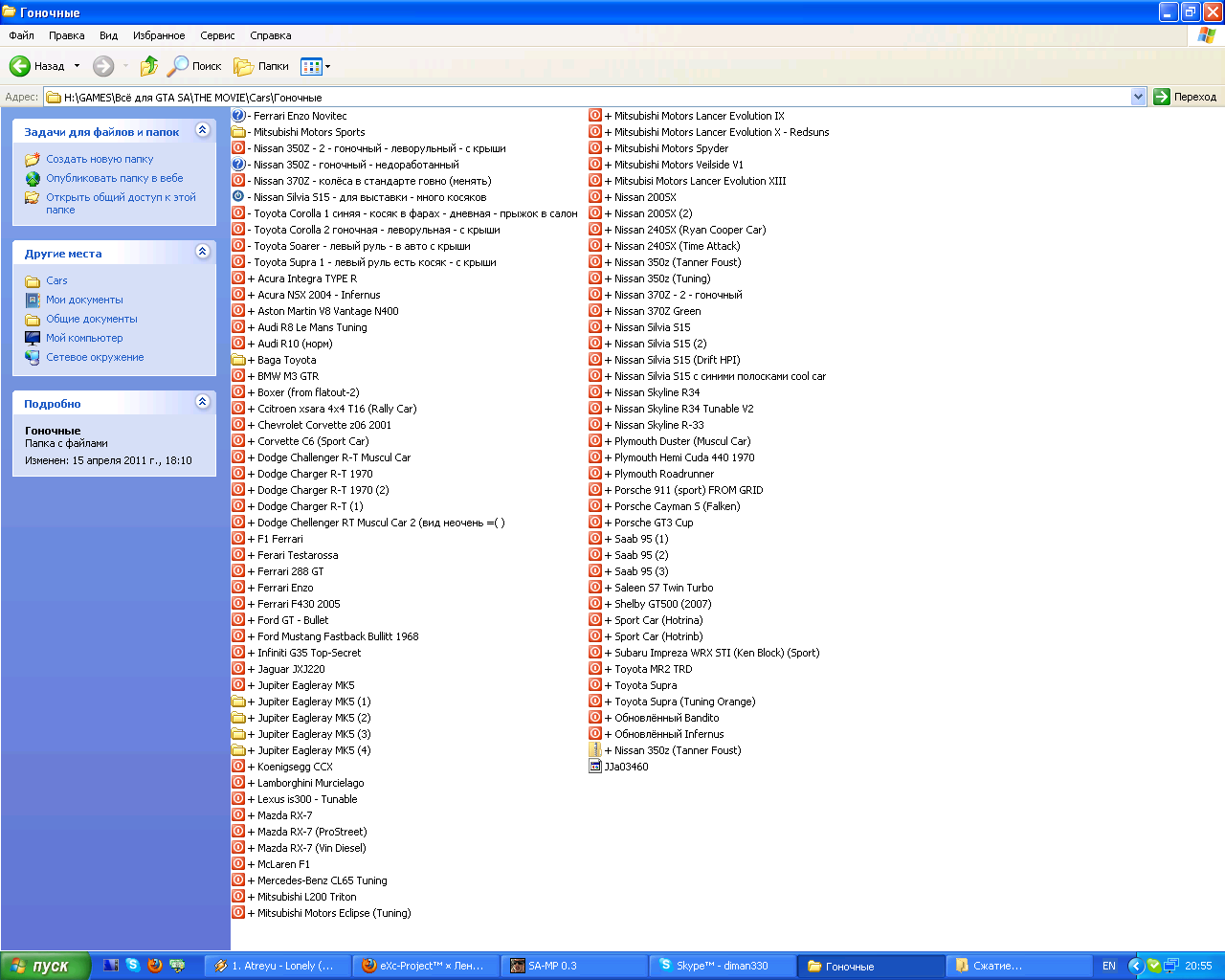Screen dimensions: 1225x980
Task: Open the Избранное menu
Action: (159, 35)
